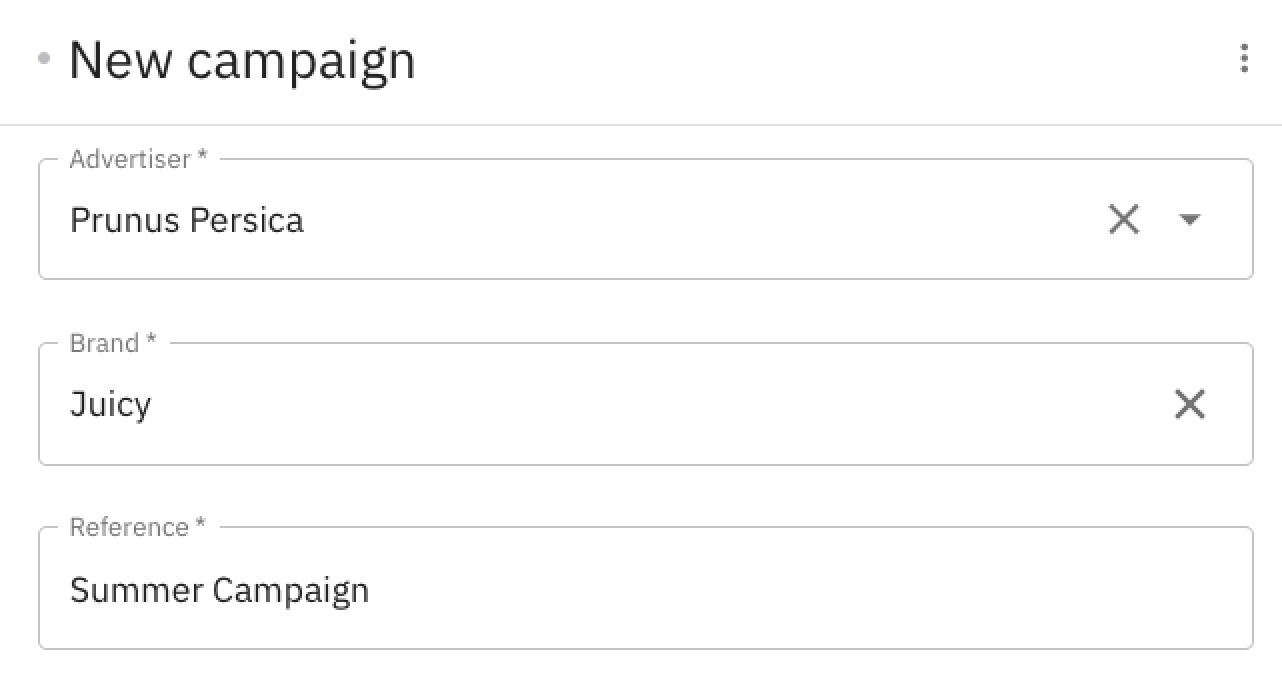Click the status dot beside New campaign
1282x676 pixels.
pyautogui.click(x=44, y=60)
